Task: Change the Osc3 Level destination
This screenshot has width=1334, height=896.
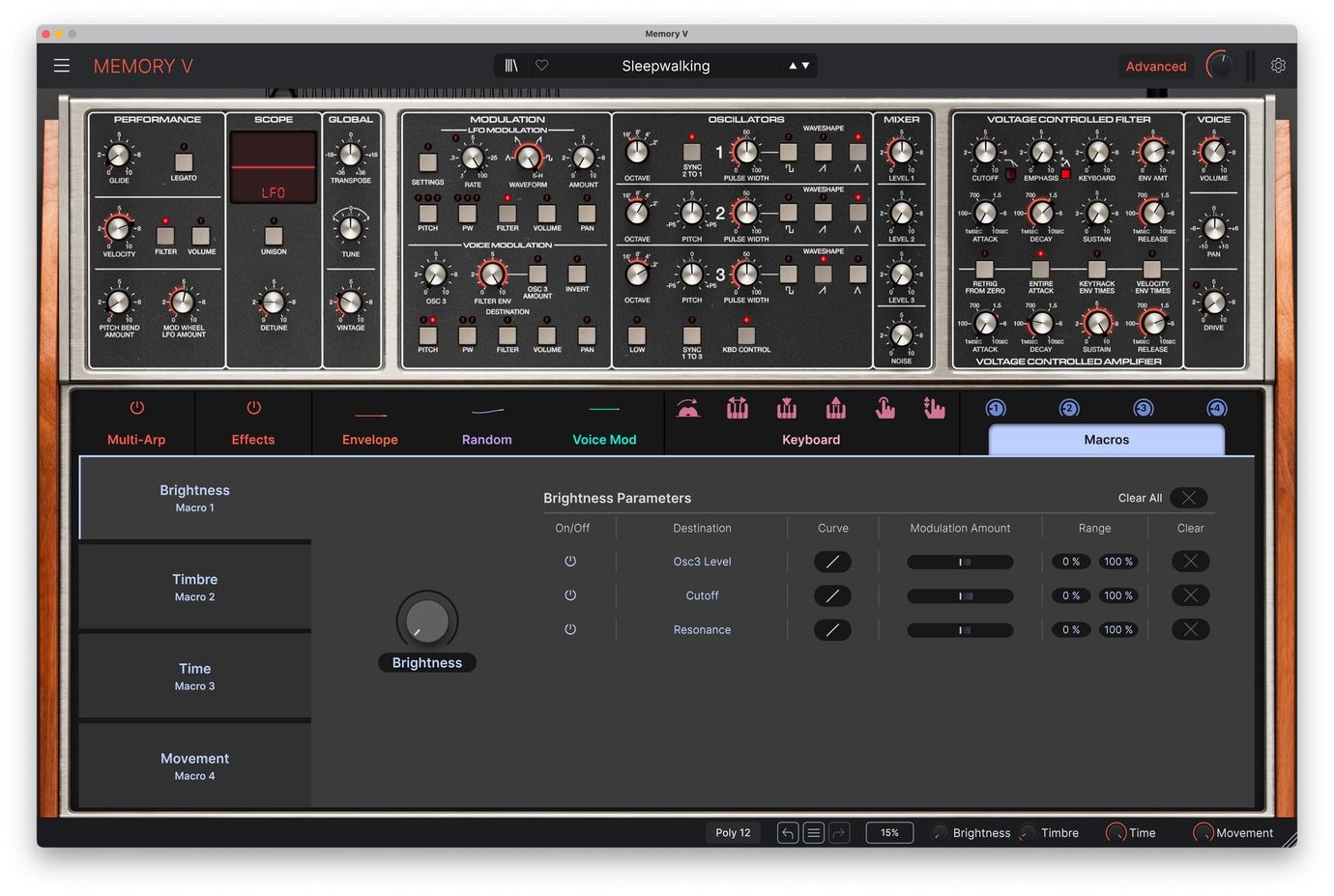Action: [702, 562]
